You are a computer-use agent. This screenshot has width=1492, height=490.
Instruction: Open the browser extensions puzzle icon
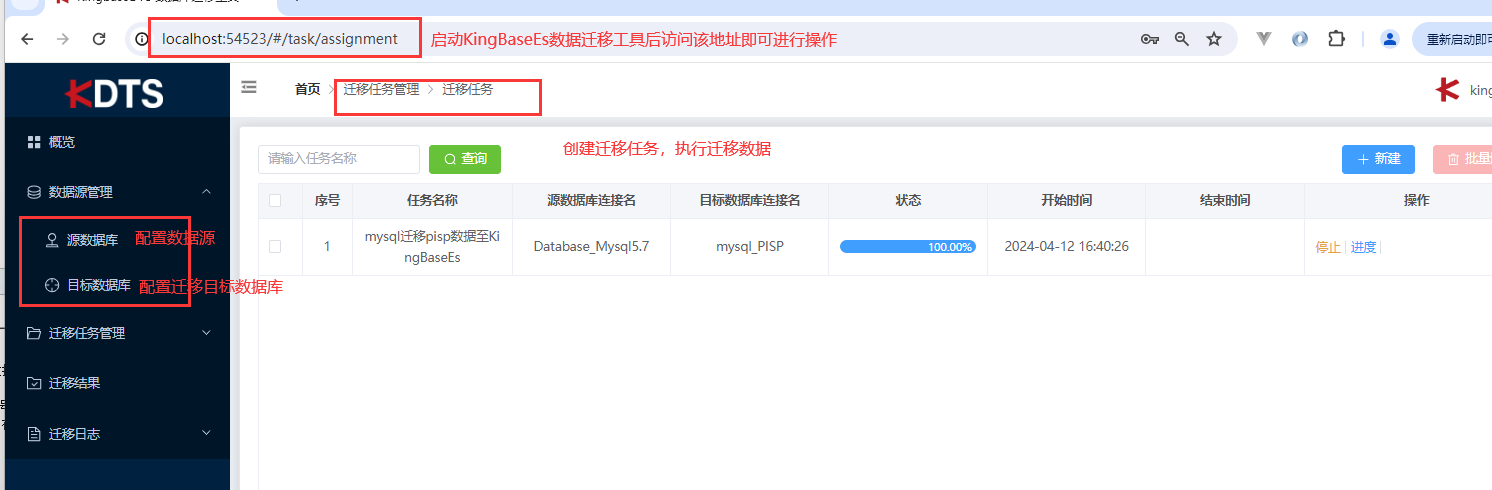(x=1336, y=39)
